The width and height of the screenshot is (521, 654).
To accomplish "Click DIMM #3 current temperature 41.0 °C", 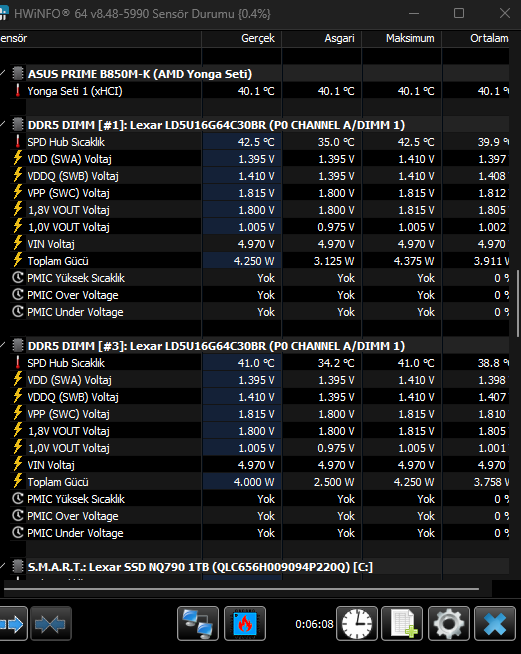I will [256, 363].
